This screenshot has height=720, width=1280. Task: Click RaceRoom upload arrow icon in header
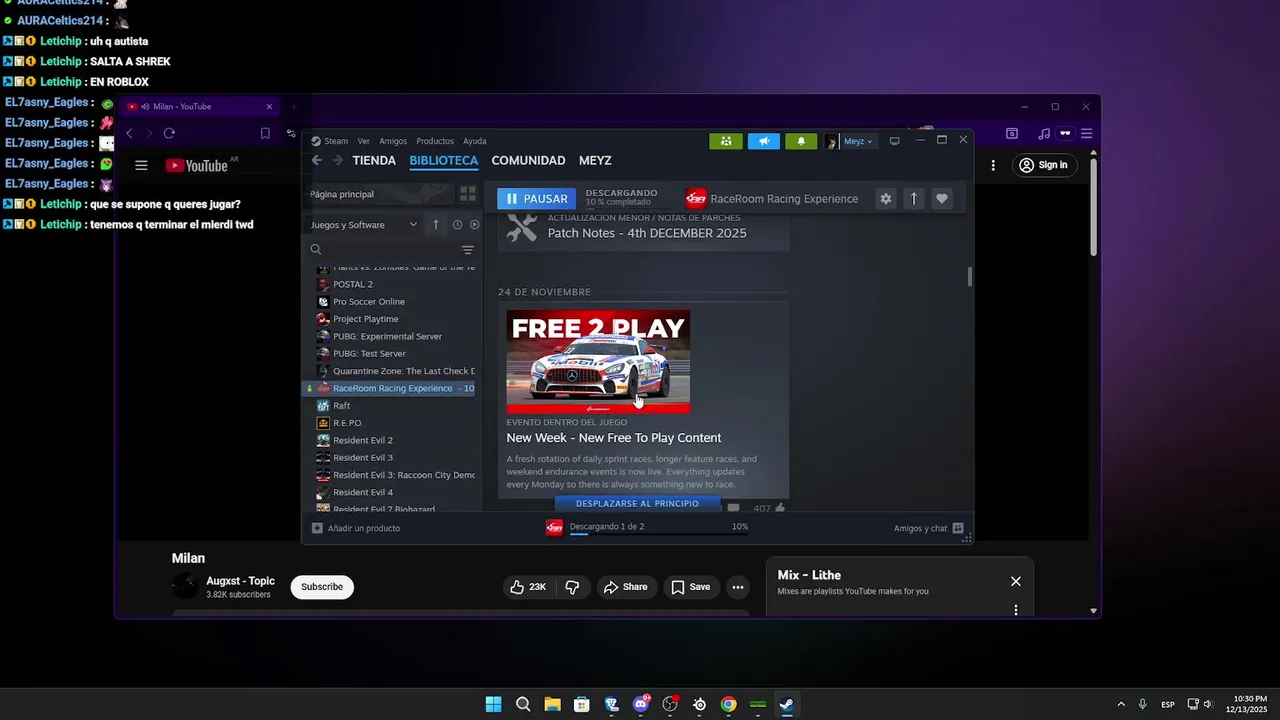[913, 199]
